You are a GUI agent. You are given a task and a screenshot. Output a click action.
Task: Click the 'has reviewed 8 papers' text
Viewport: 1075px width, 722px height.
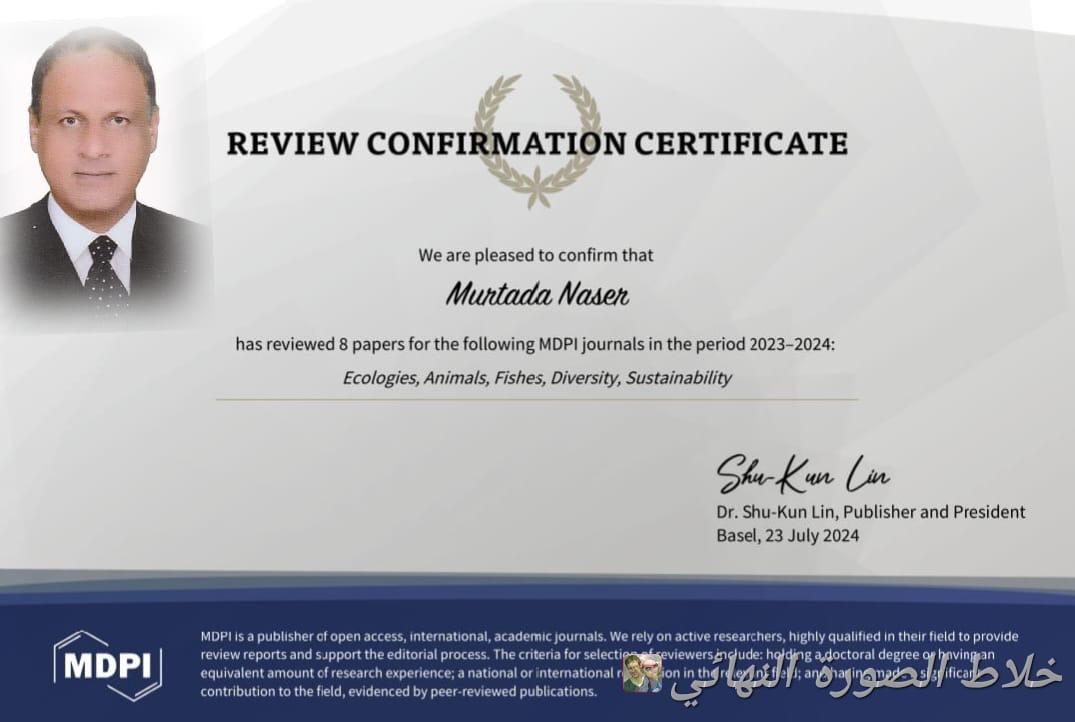(330, 344)
